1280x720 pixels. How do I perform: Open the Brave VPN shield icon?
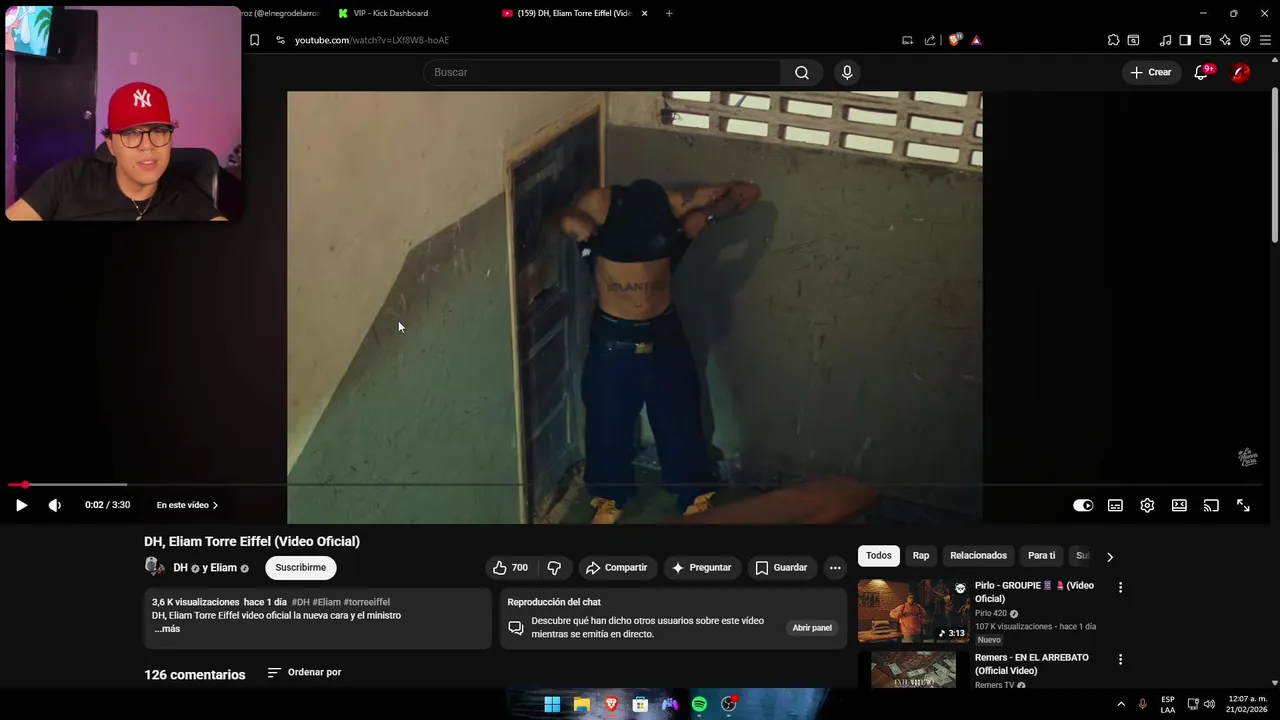[1245, 40]
